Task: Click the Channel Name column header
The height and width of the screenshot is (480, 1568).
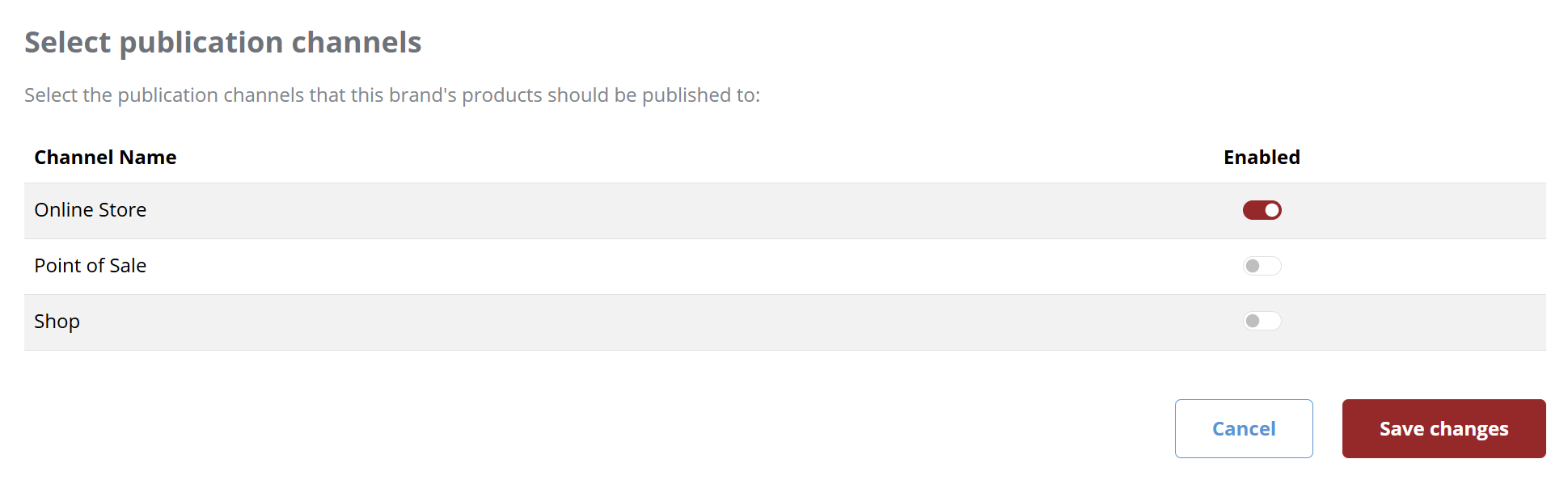Action: point(105,158)
